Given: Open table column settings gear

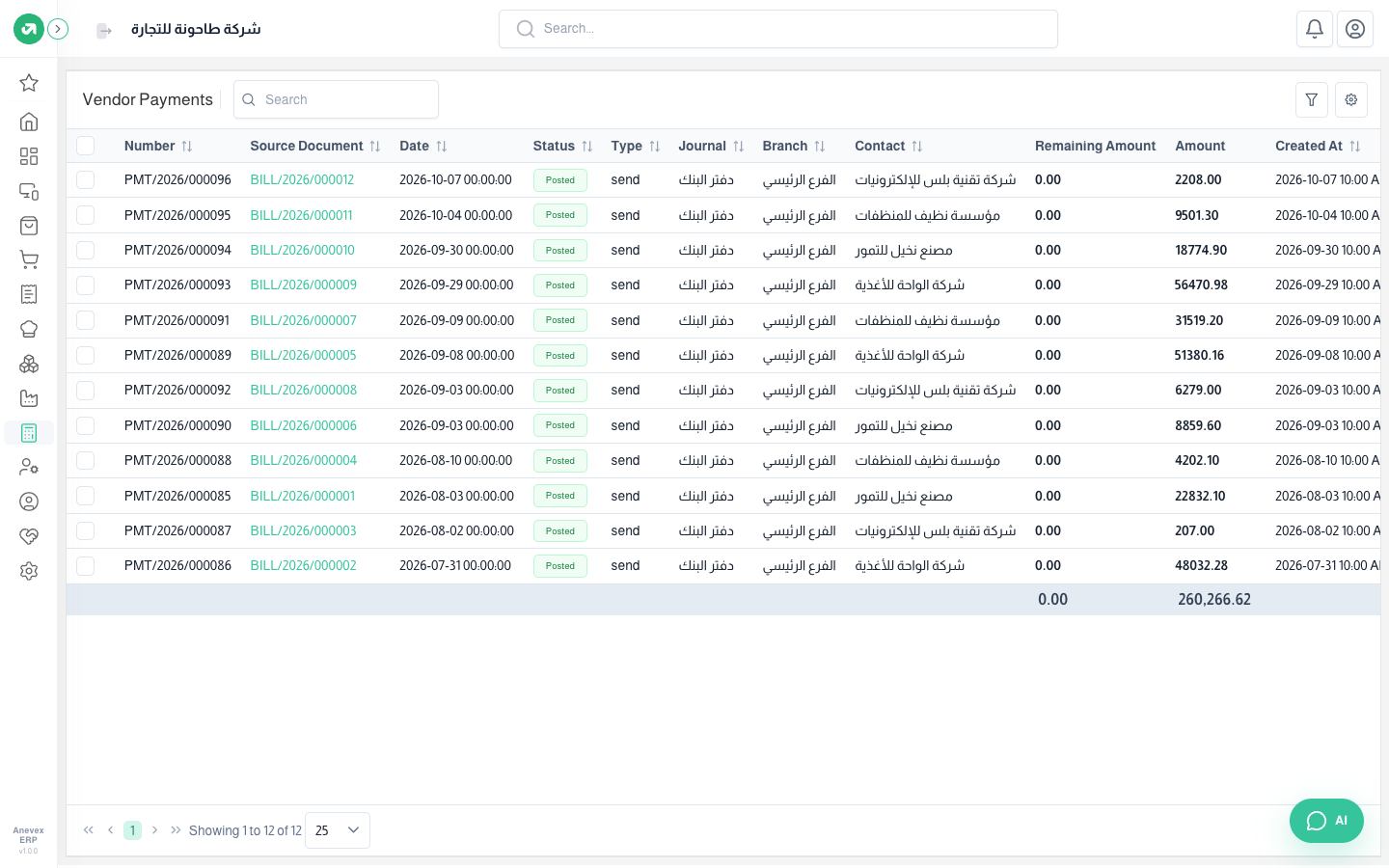Looking at the screenshot, I should click(1351, 99).
